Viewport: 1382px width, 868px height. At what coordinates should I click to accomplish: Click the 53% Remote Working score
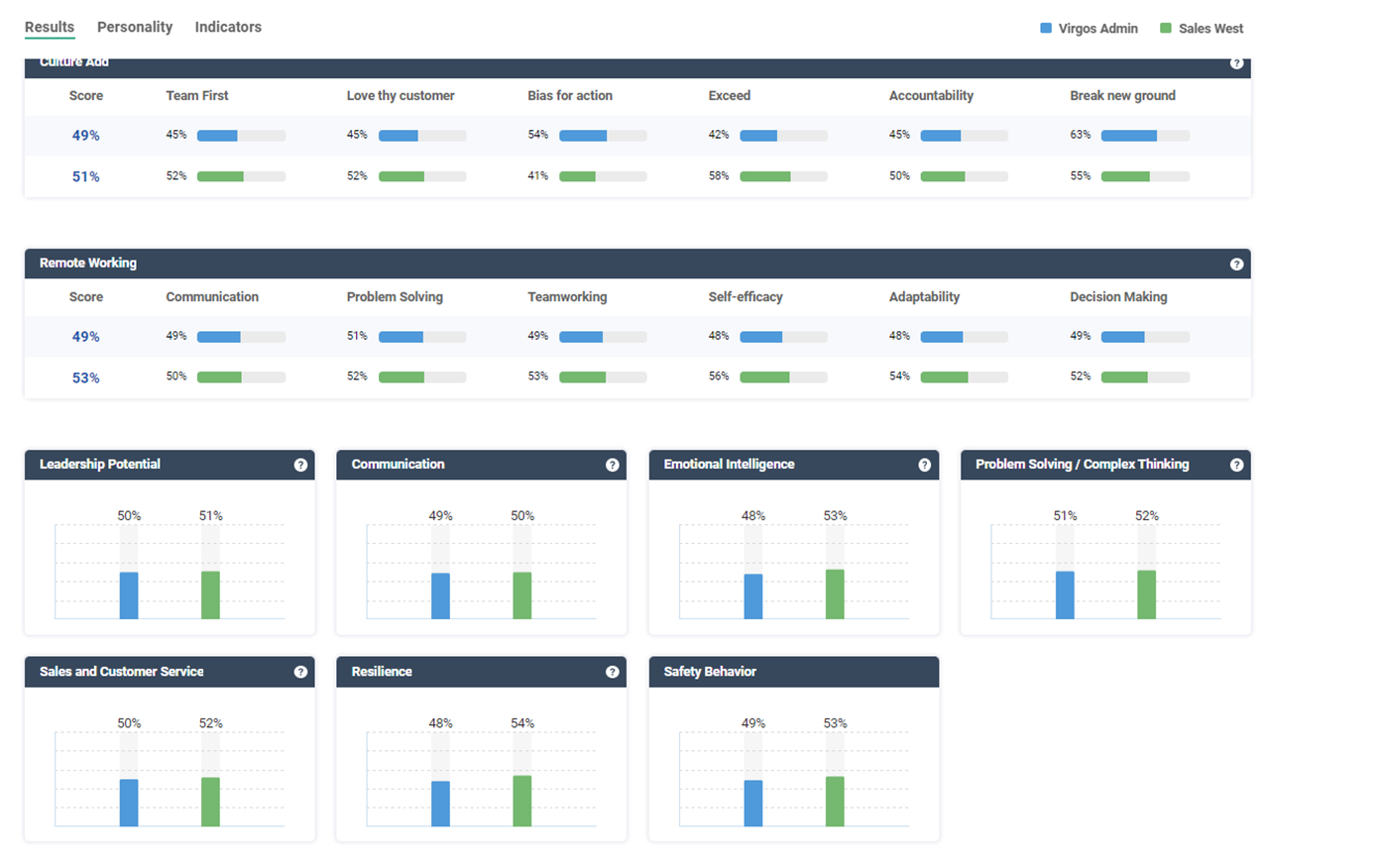[85, 378]
